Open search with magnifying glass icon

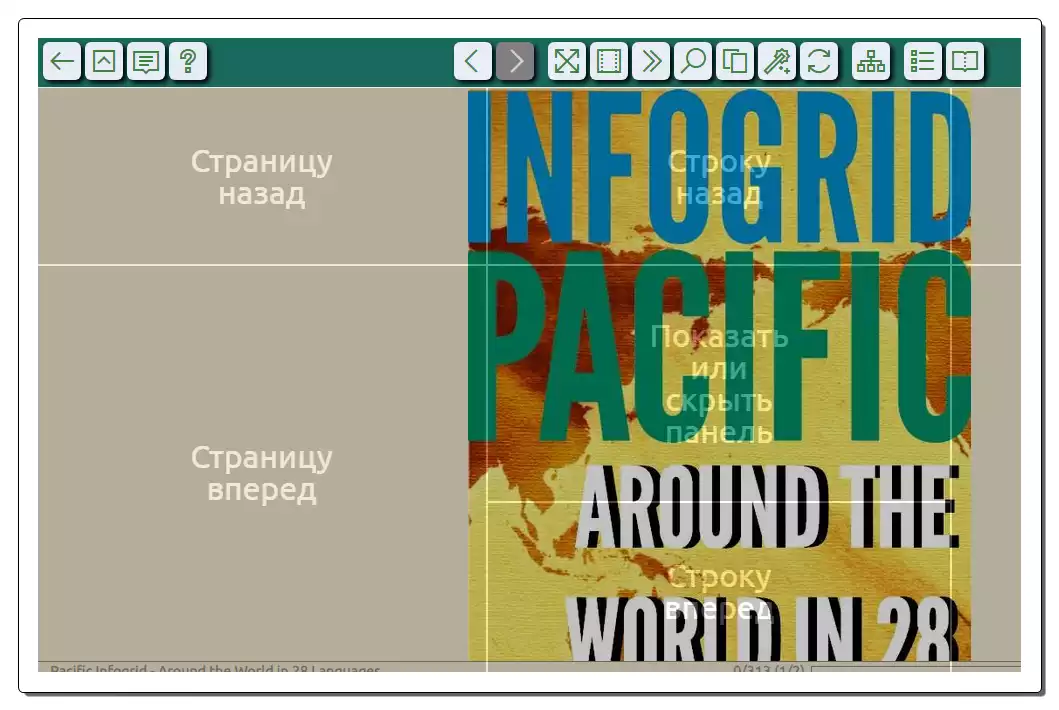click(693, 61)
